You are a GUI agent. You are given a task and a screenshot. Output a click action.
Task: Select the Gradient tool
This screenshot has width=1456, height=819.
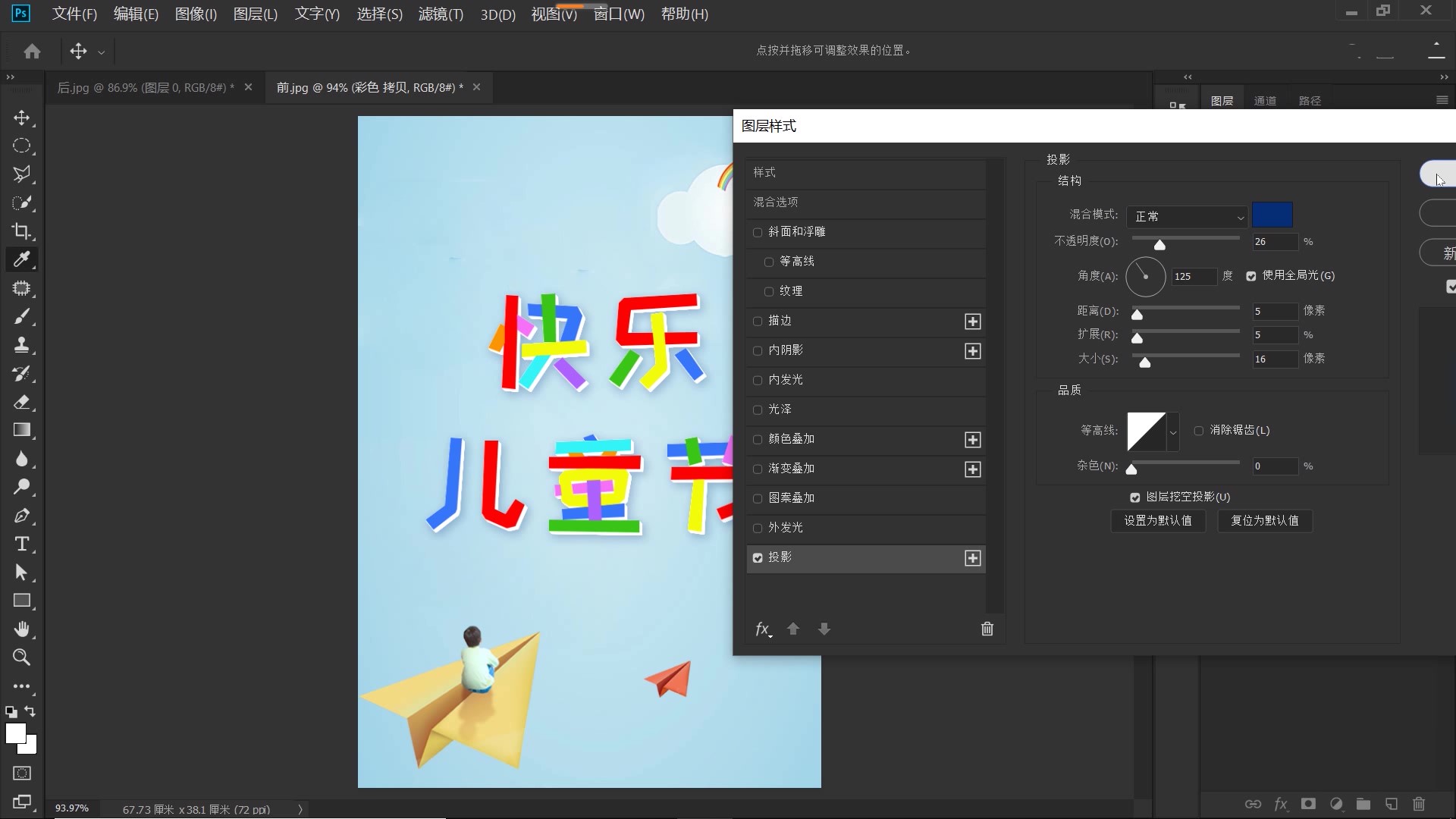click(21, 430)
